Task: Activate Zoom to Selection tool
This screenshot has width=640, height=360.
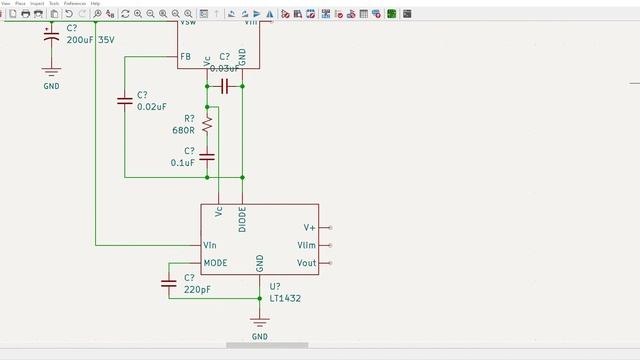Action: coord(188,14)
